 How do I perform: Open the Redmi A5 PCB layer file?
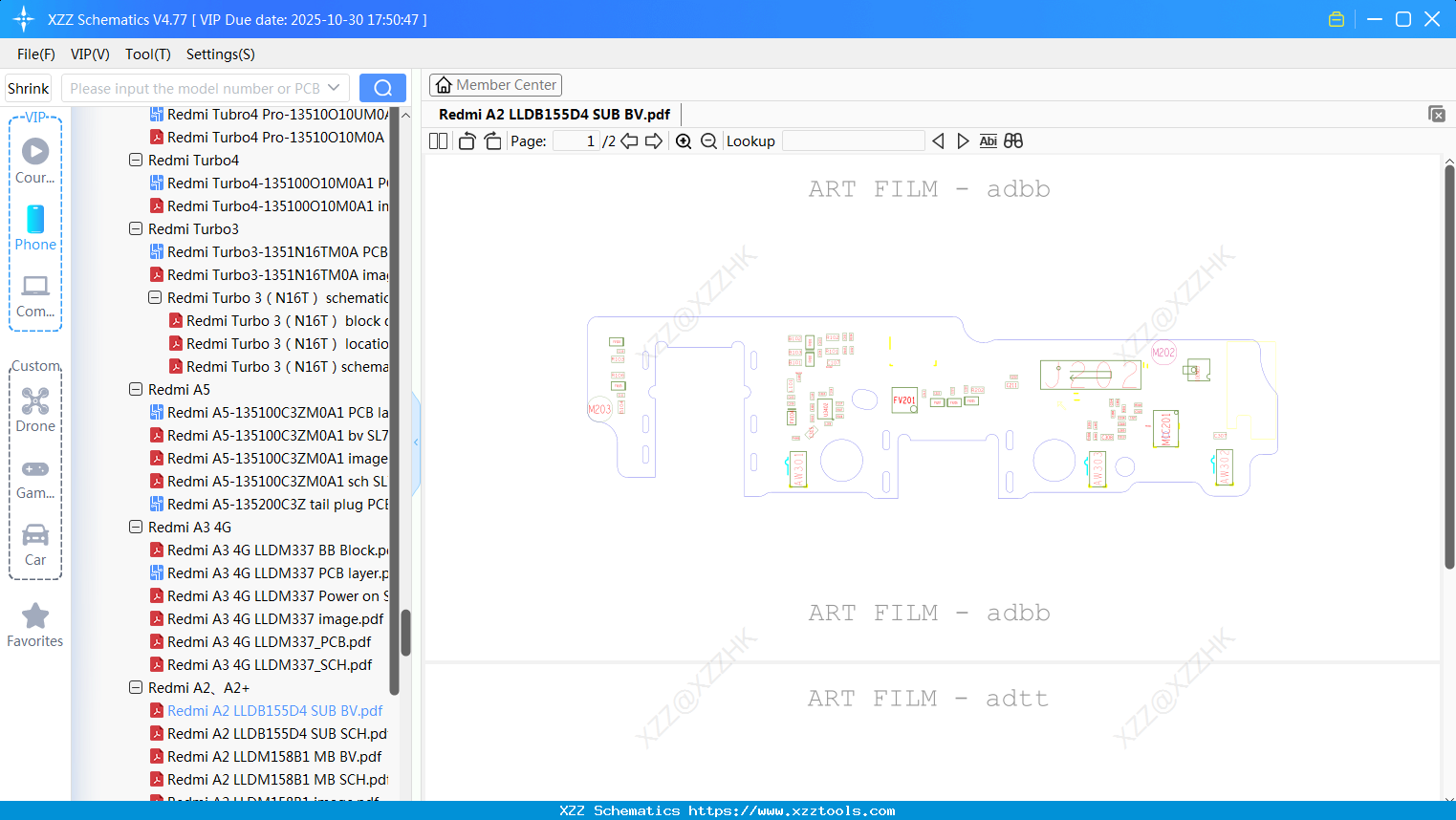coord(270,413)
